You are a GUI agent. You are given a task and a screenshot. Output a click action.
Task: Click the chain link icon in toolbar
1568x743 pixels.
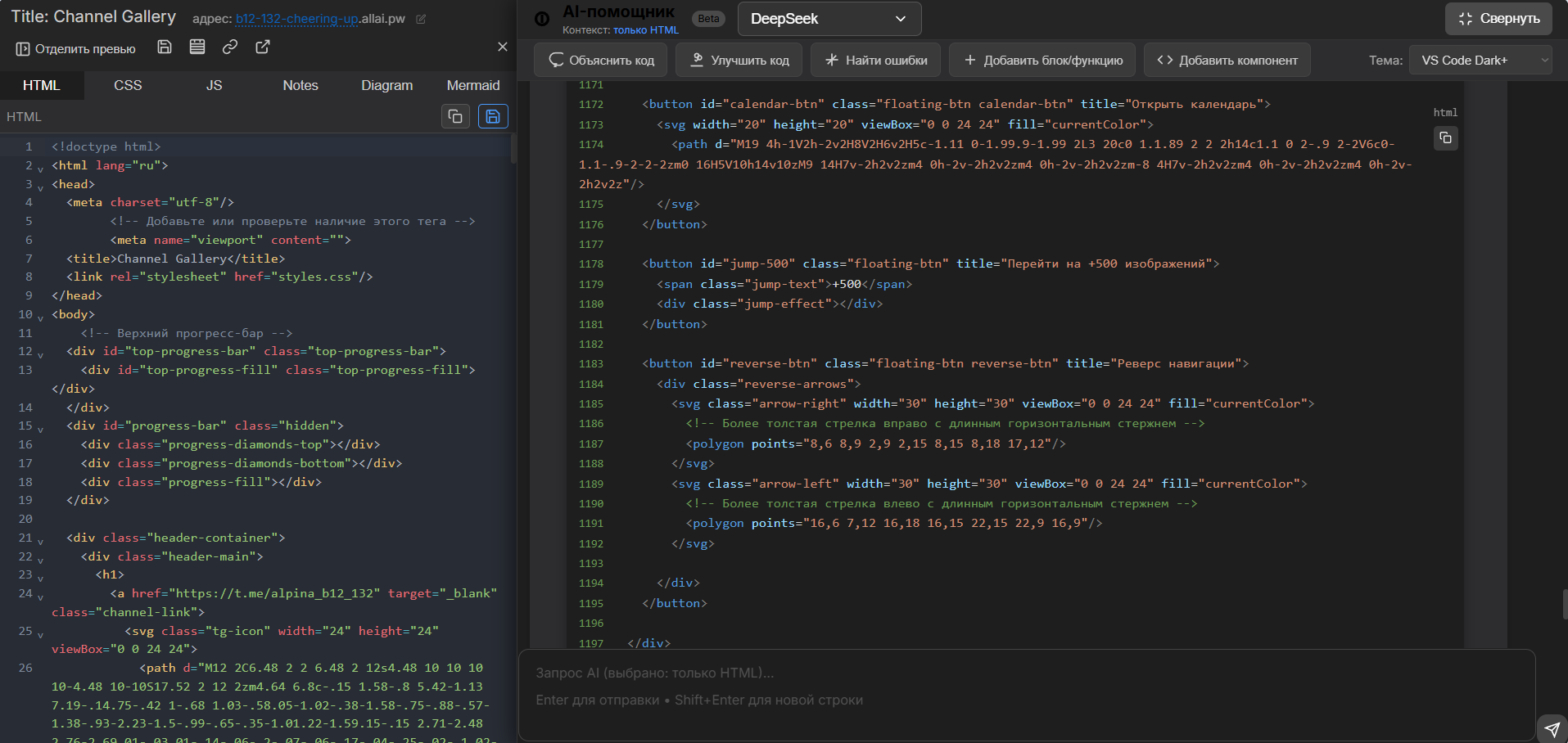click(230, 47)
